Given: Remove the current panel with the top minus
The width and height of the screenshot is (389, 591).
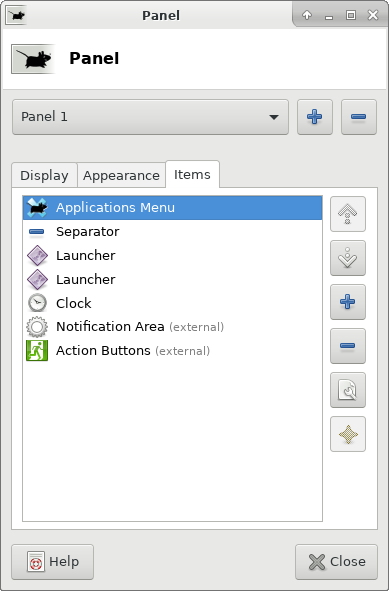Looking at the screenshot, I should coord(359,117).
